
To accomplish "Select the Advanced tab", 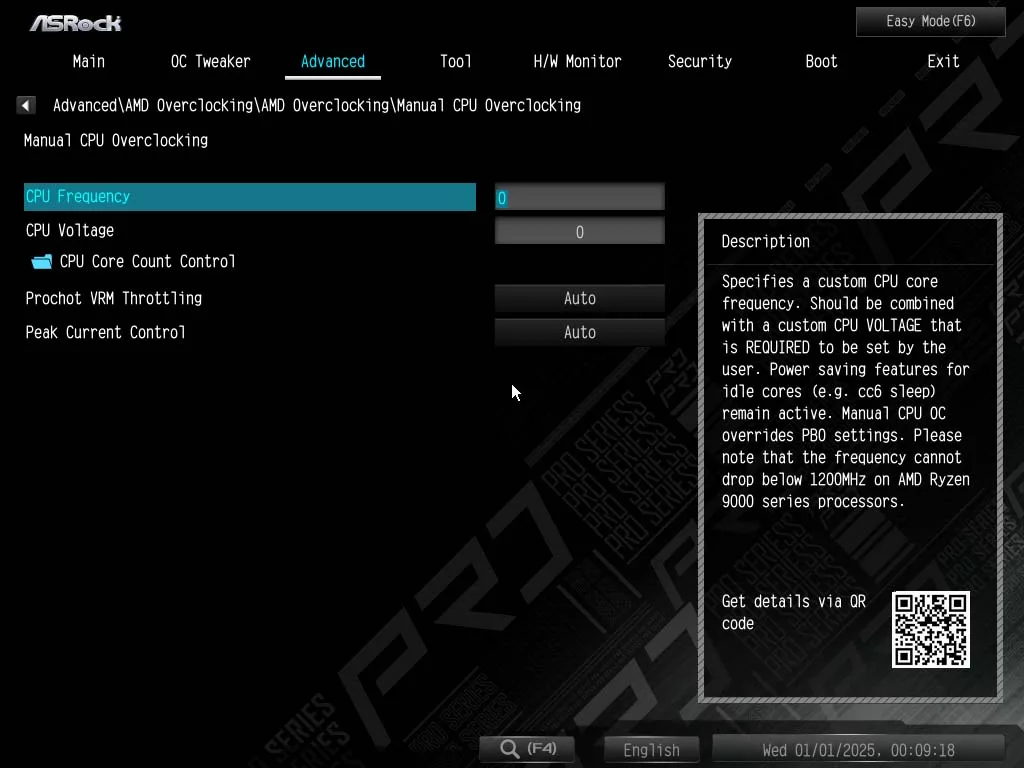I will 332,61.
